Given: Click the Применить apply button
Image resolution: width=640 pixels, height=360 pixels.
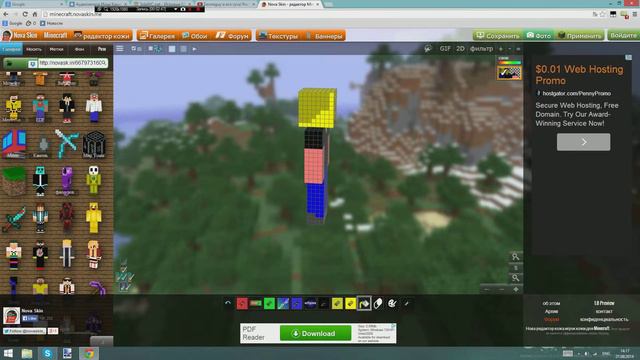Looking at the screenshot, I should click(x=580, y=36).
